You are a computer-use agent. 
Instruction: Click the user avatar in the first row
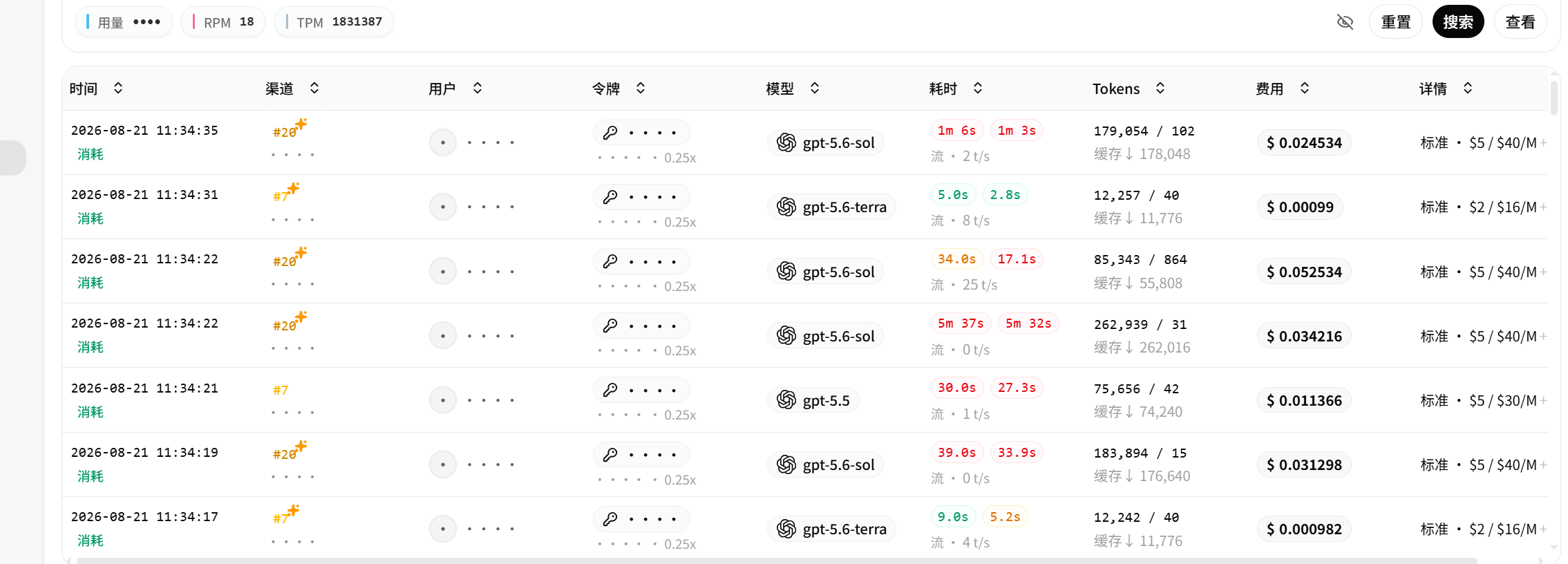[443, 142]
